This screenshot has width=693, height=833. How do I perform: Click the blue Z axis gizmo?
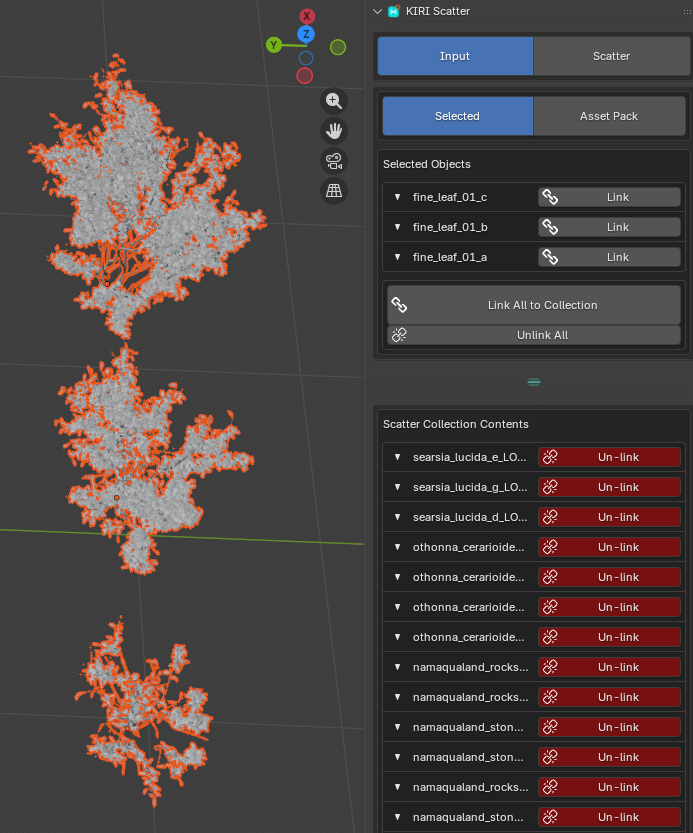307,35
